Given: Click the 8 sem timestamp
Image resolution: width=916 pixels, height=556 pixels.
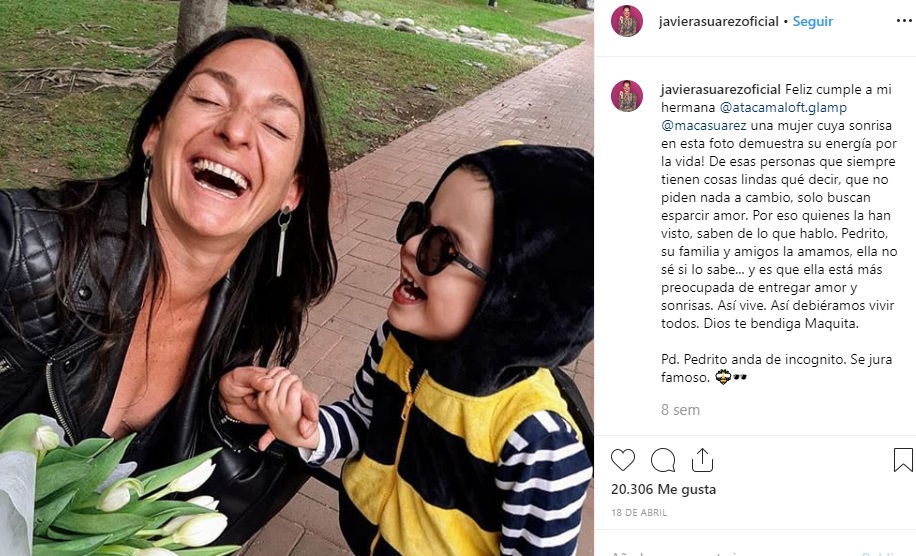Looking at the screenshot, I should click(680, 410).
